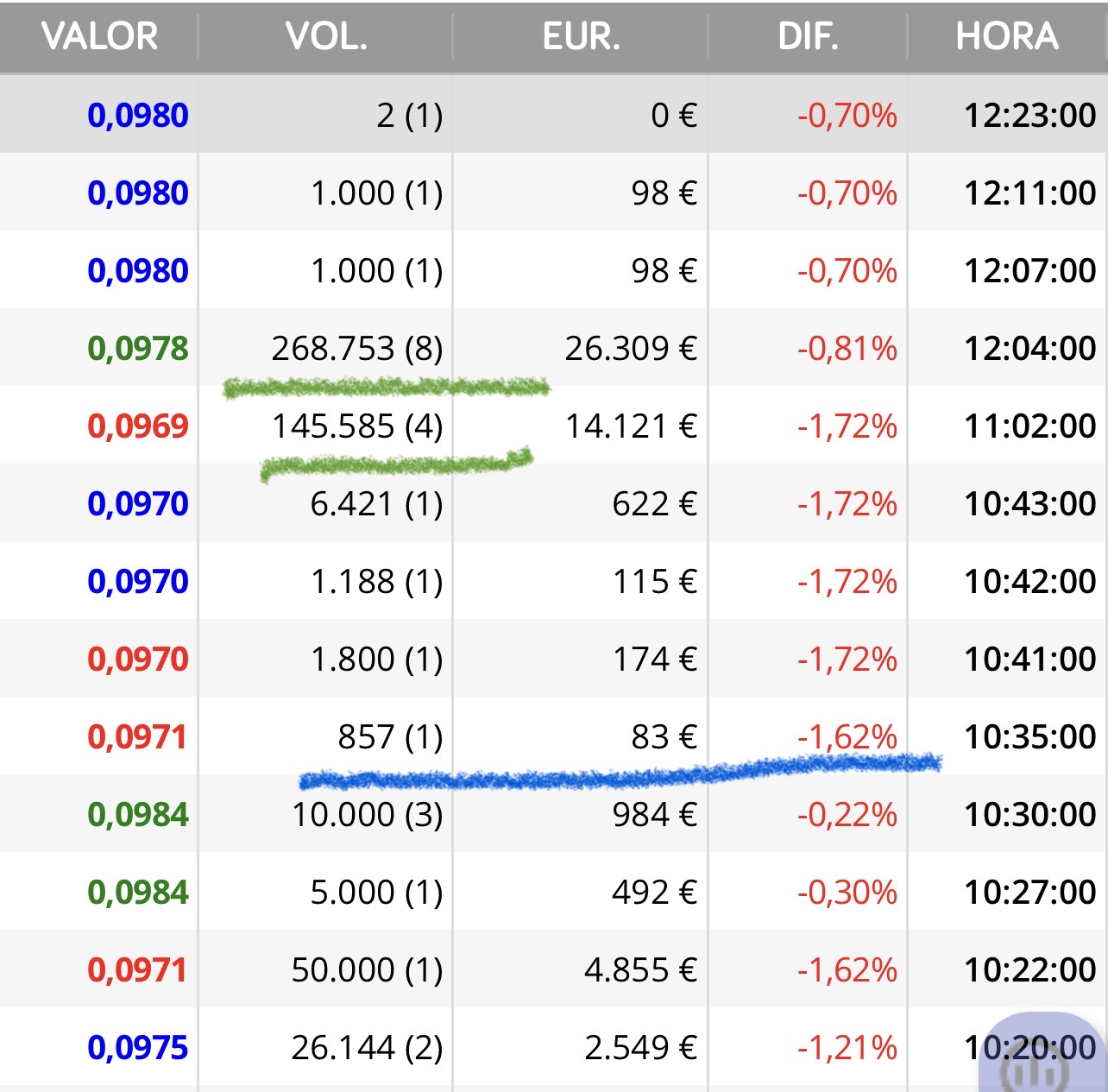Click the 1.188 (1) volume entry
Image resolution: width=1108 pixels, height=1092 pixels.
(376, 581)
